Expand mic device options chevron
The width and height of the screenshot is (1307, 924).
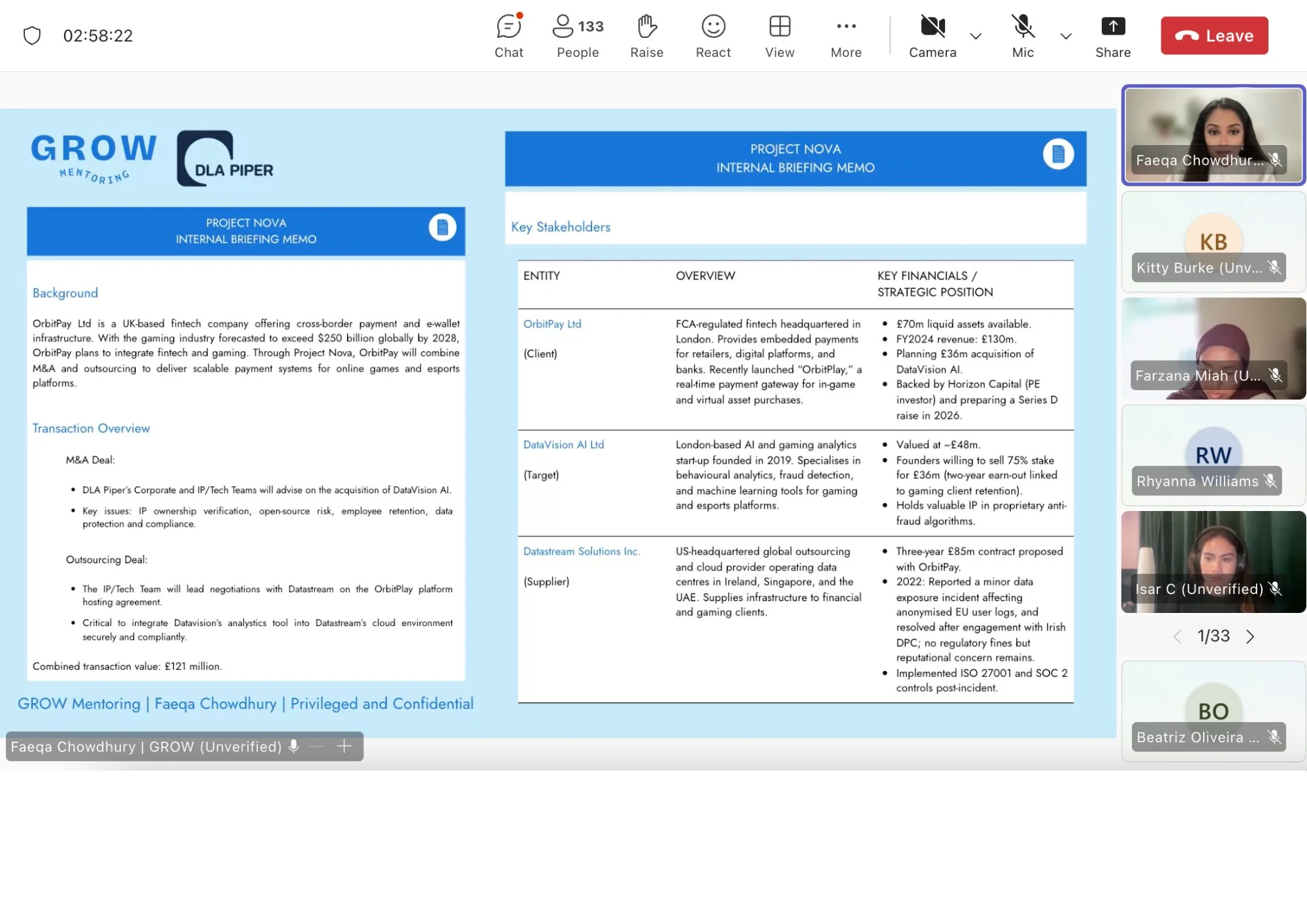click(x=1066, y=37)
